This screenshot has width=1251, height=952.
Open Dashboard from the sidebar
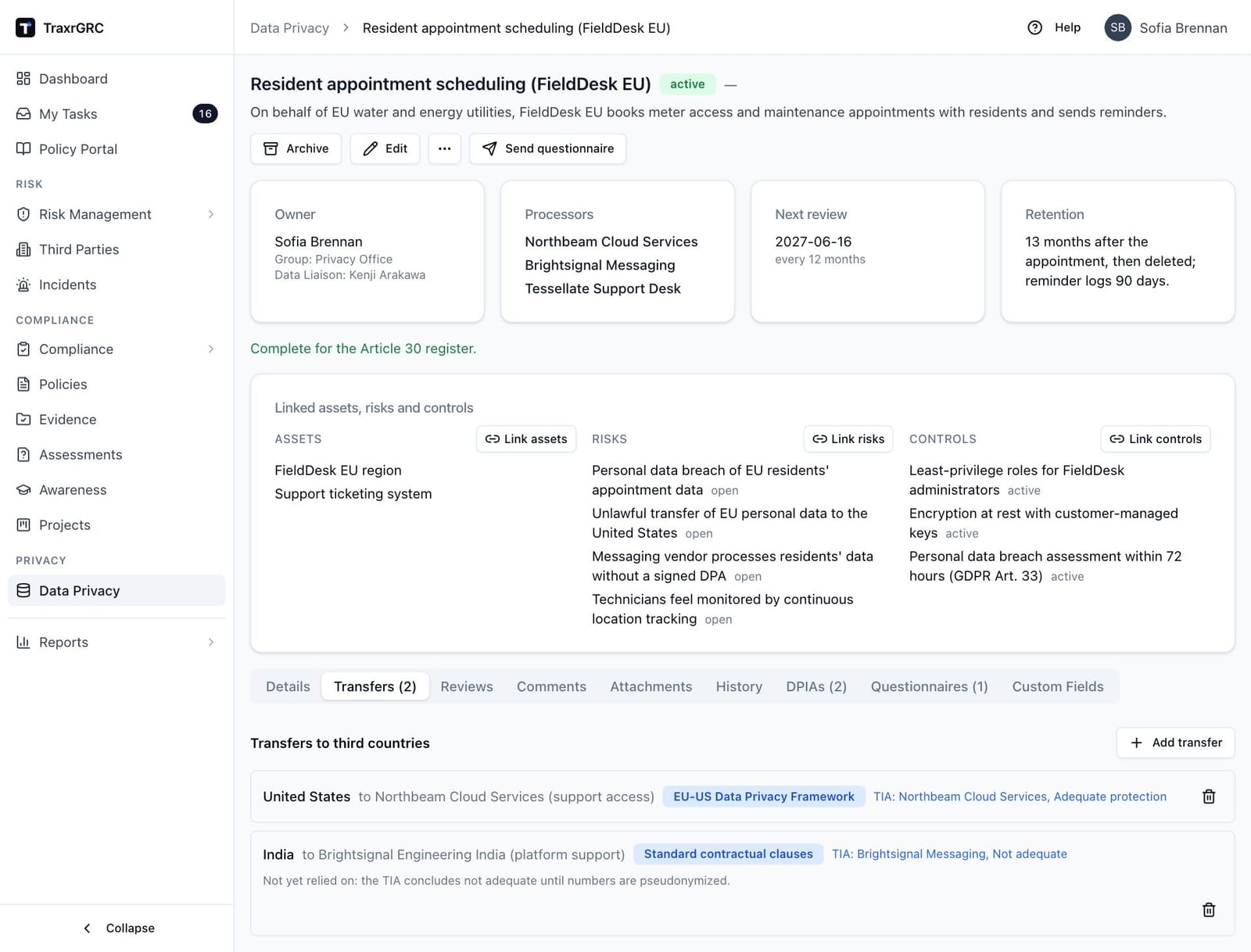pos(116,79)
